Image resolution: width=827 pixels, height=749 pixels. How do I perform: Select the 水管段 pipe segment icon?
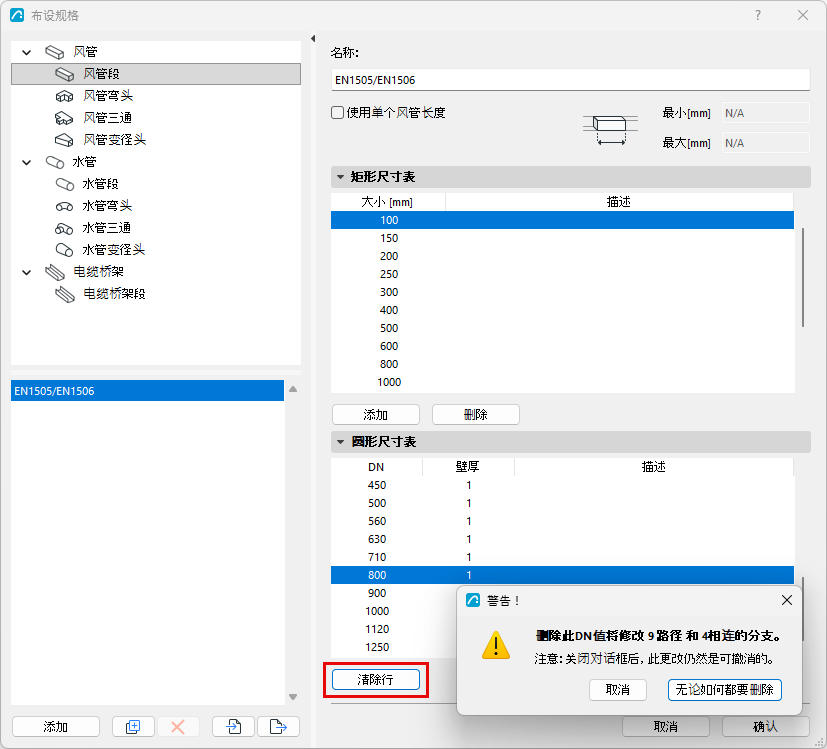point(64,184)
